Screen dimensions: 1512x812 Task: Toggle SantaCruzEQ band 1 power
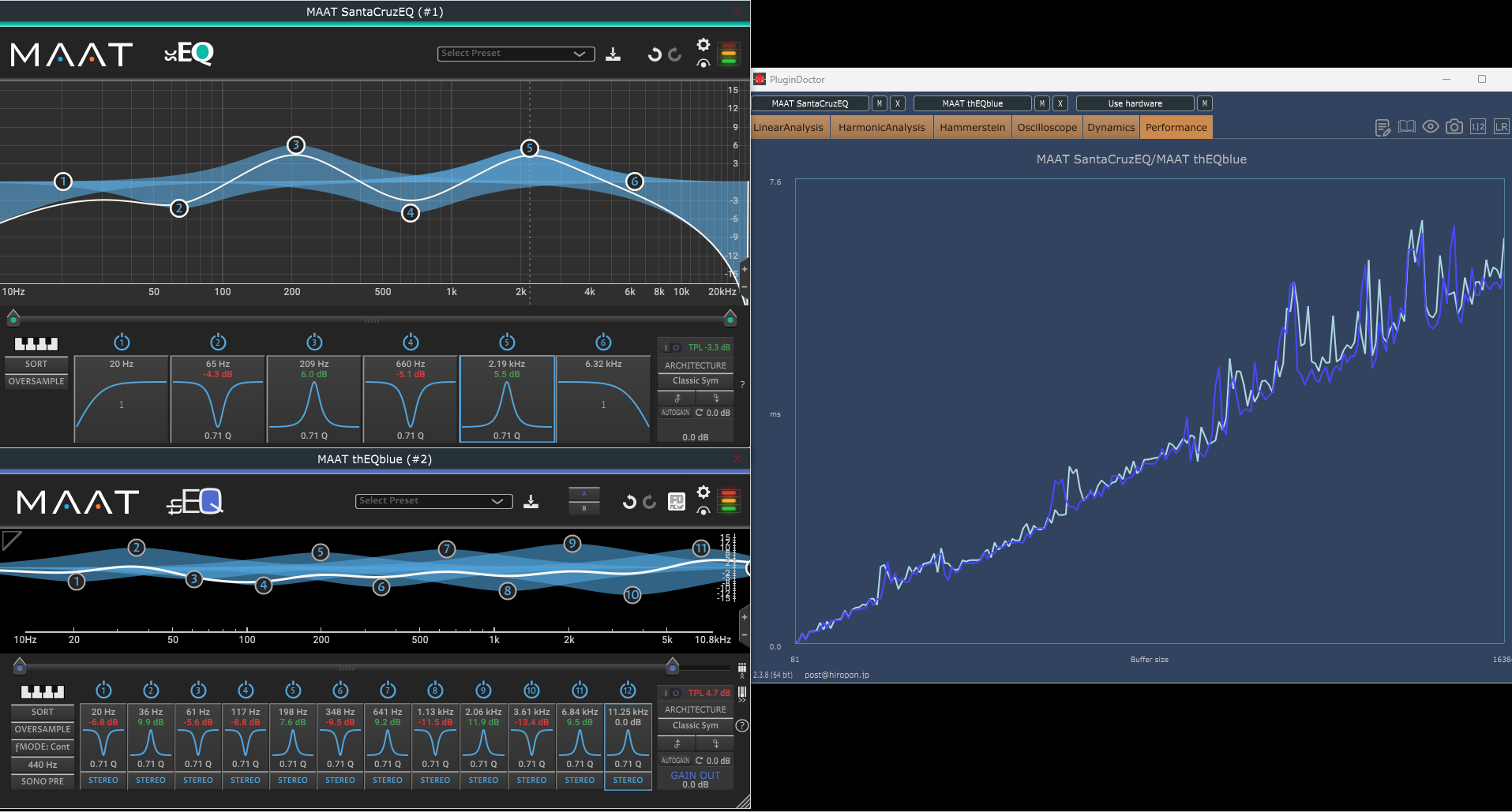(122, 342)
